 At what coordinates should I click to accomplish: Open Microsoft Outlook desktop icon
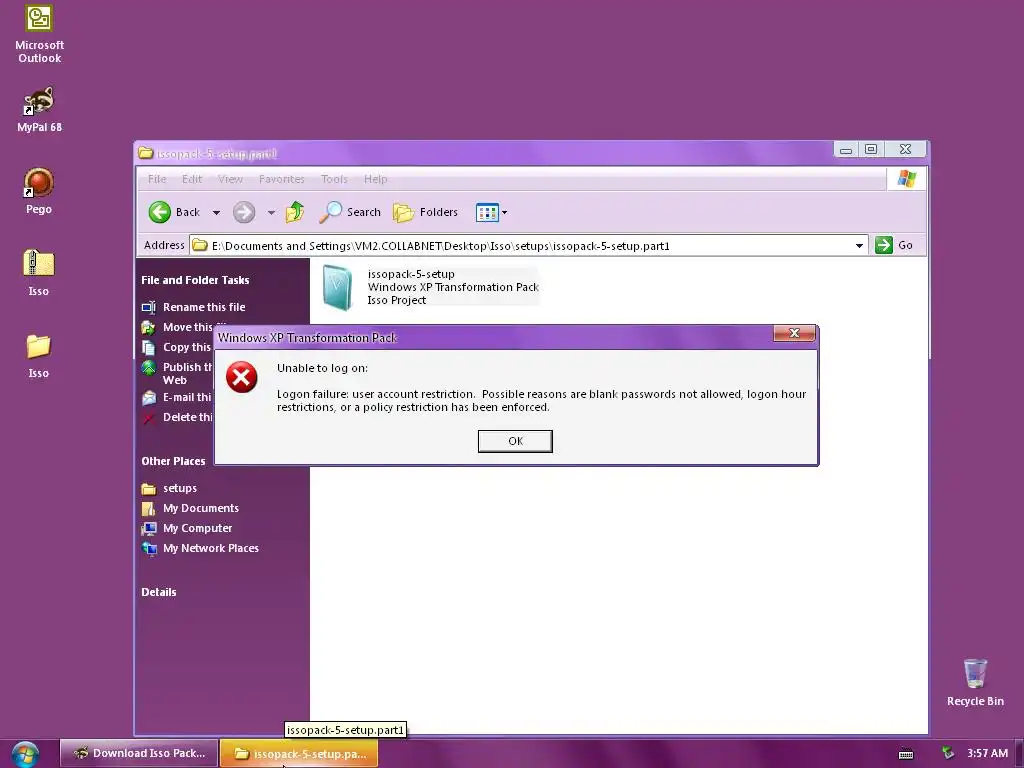pyautogui.click(x=39, y=34)
